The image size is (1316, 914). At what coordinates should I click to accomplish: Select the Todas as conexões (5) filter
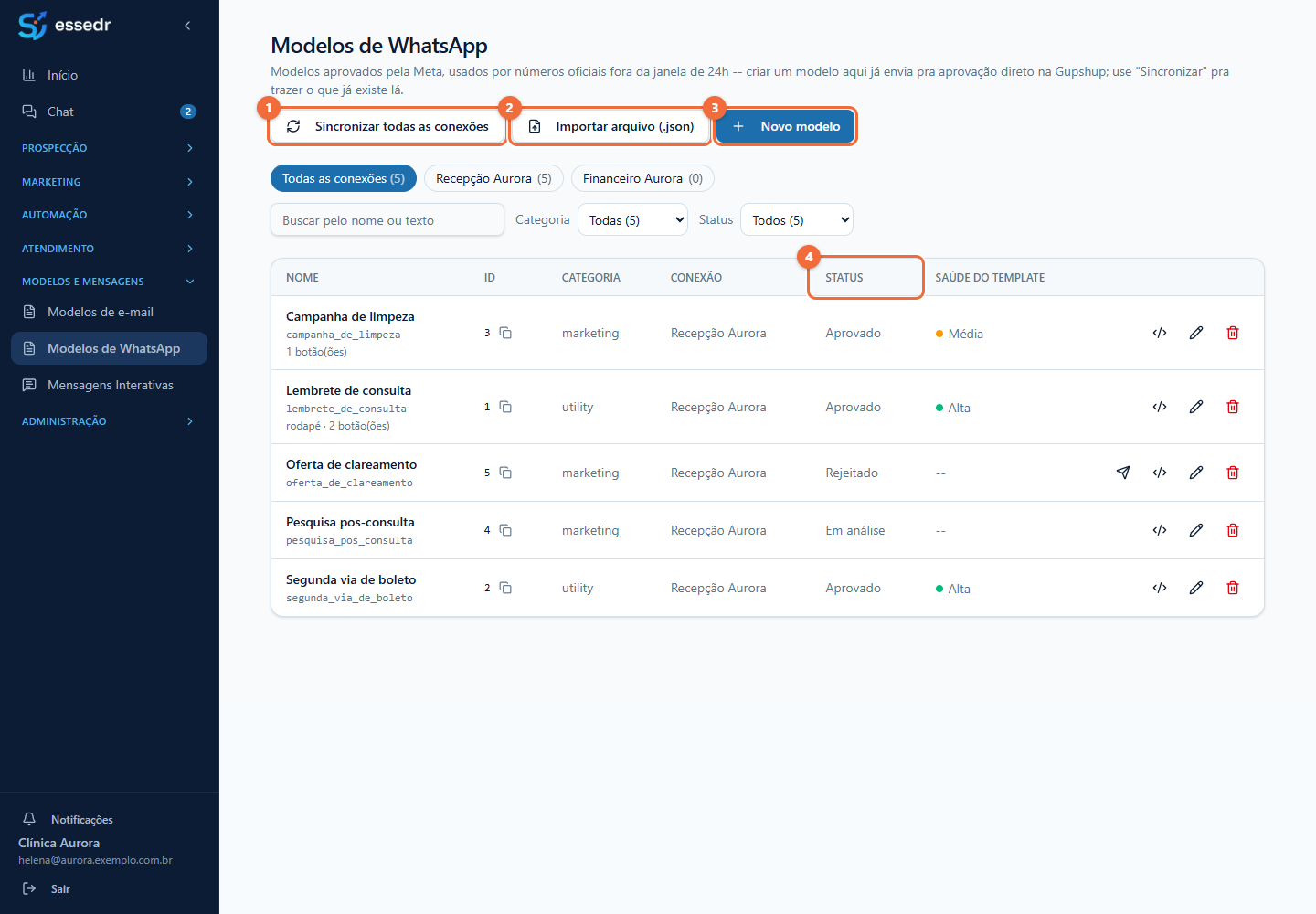click(x=344, y=178)
